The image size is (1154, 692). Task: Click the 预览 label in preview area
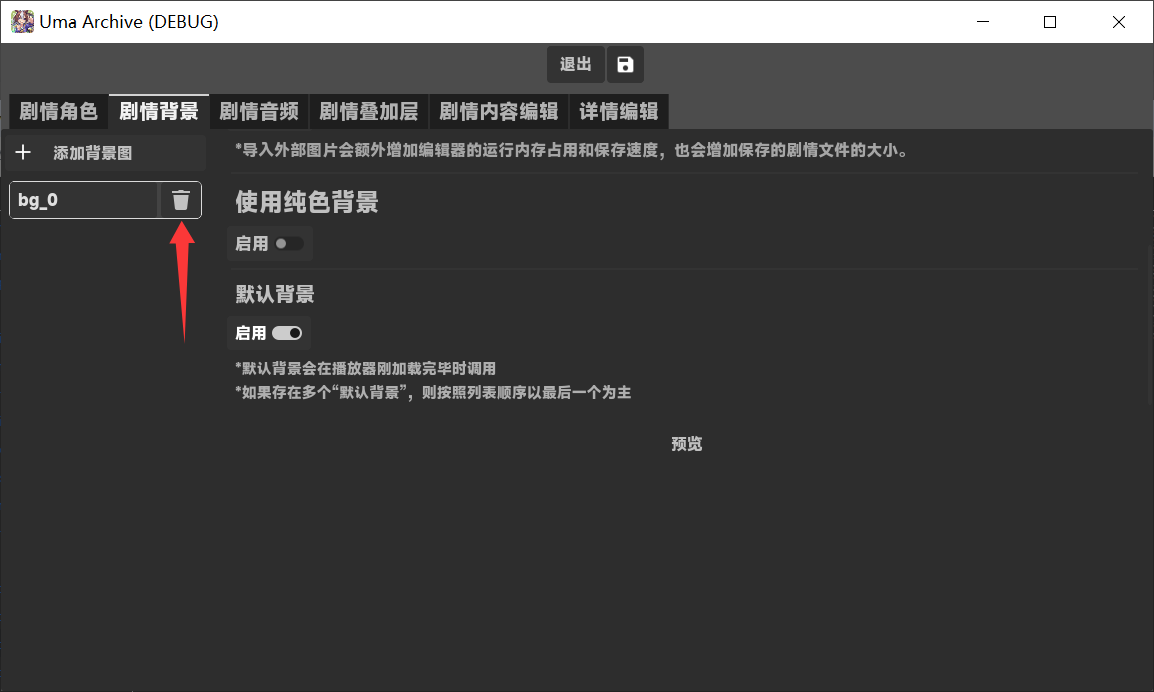pos(687,444)
